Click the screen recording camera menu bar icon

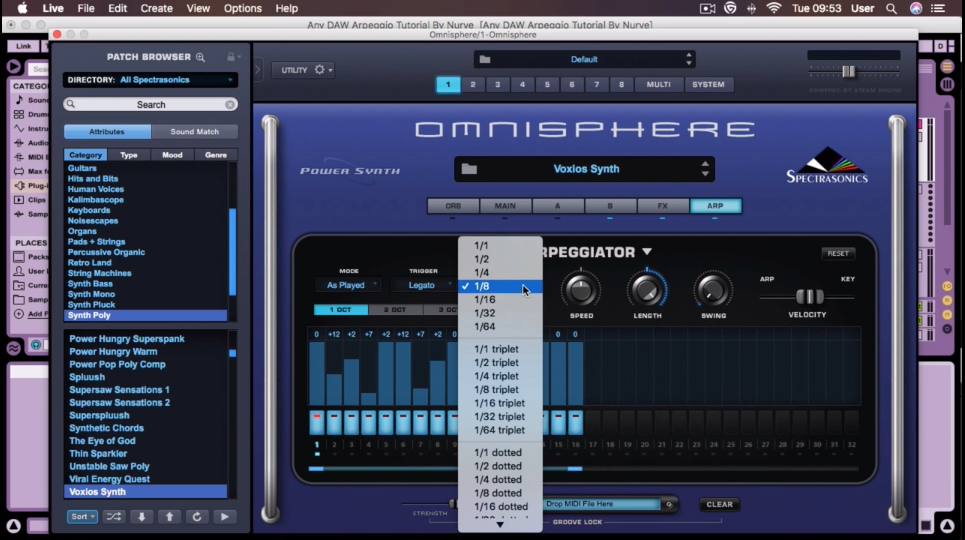(x=708, y=8)
